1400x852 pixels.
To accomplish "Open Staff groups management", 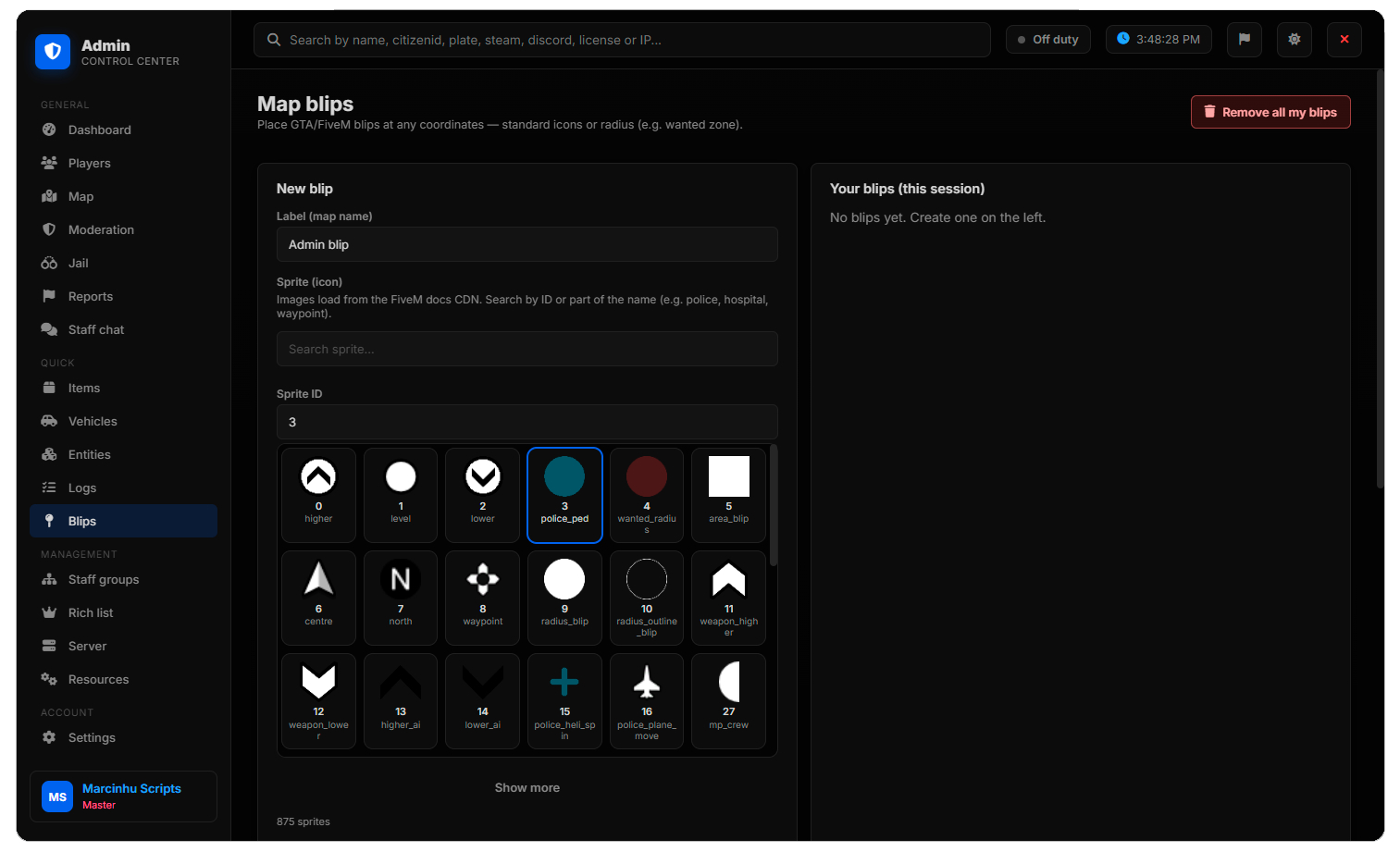I will 124,579.
